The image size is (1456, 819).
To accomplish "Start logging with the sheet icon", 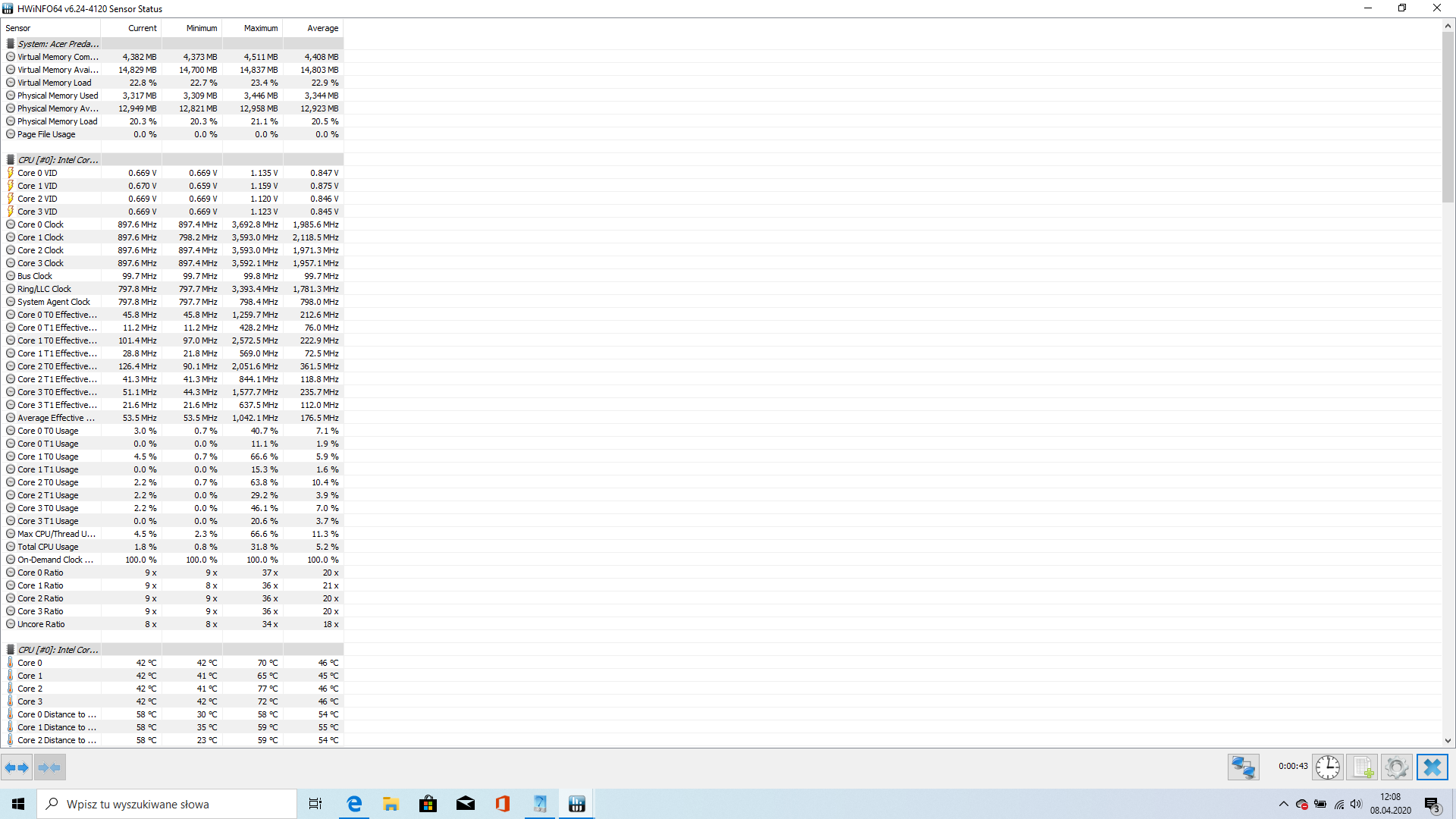I will tap(1363, 767).
